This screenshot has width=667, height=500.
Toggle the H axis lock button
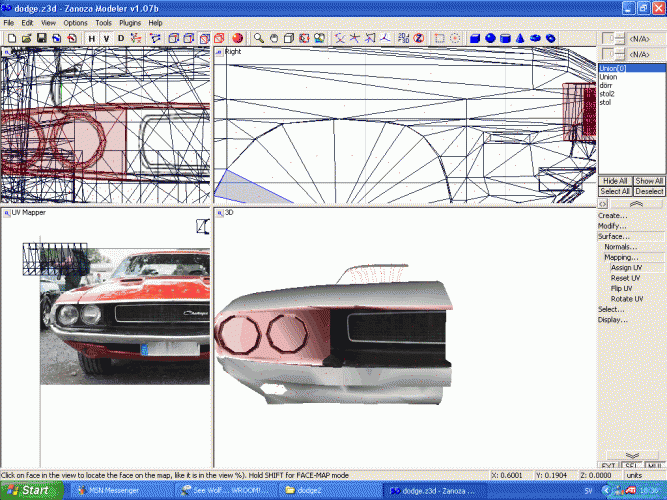pos(90,38)
